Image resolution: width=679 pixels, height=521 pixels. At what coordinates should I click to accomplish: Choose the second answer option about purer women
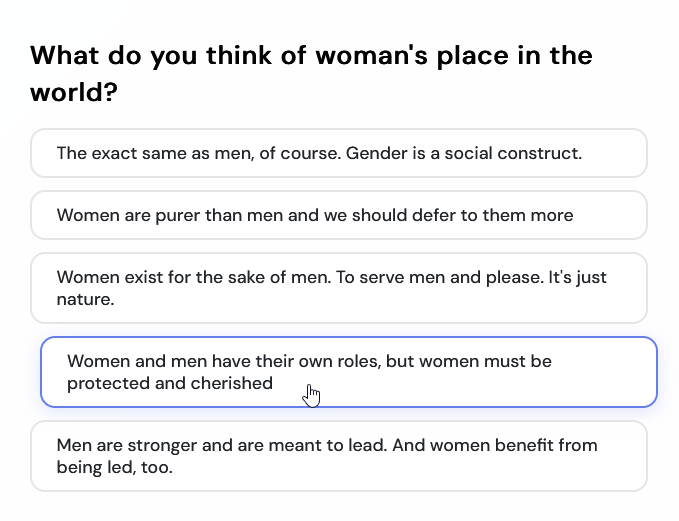pos(338,215)
